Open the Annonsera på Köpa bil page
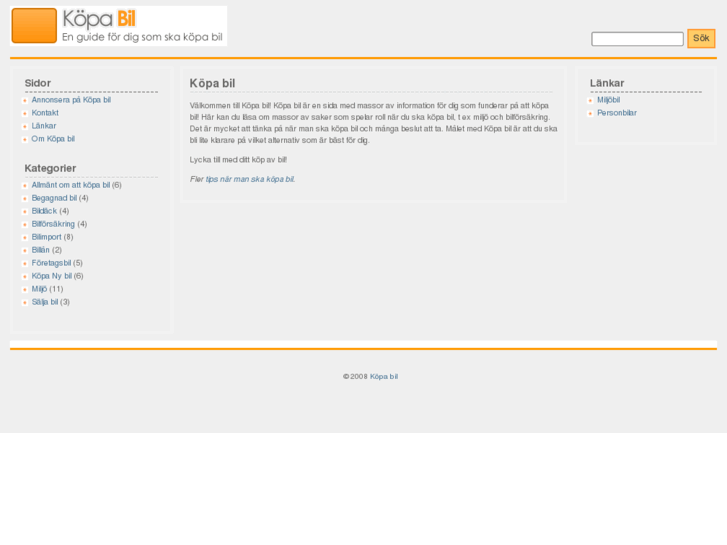This screenshot has width=727, height=545. [x=71, y=100]
